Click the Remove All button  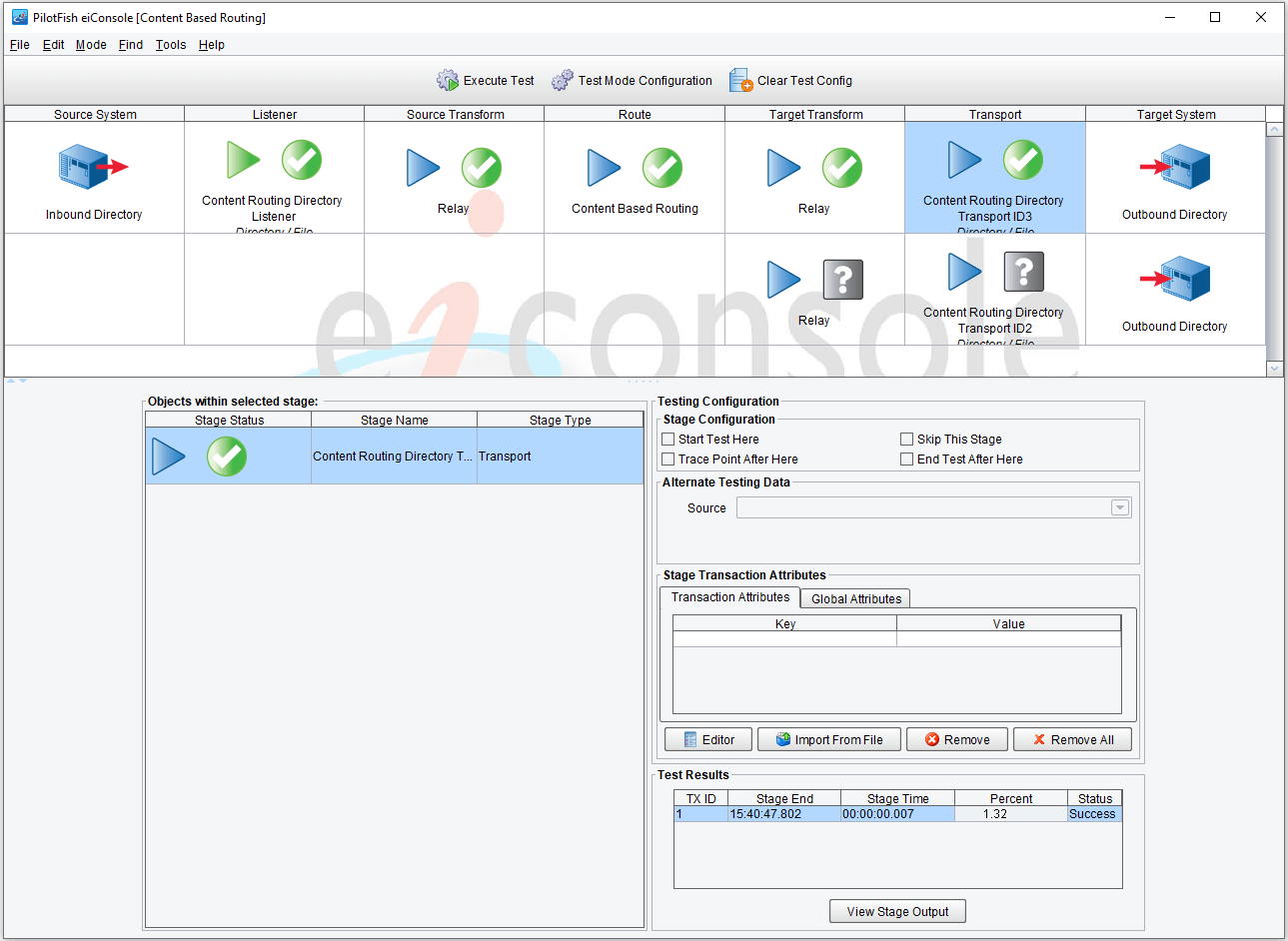(x=1072, y=740)
